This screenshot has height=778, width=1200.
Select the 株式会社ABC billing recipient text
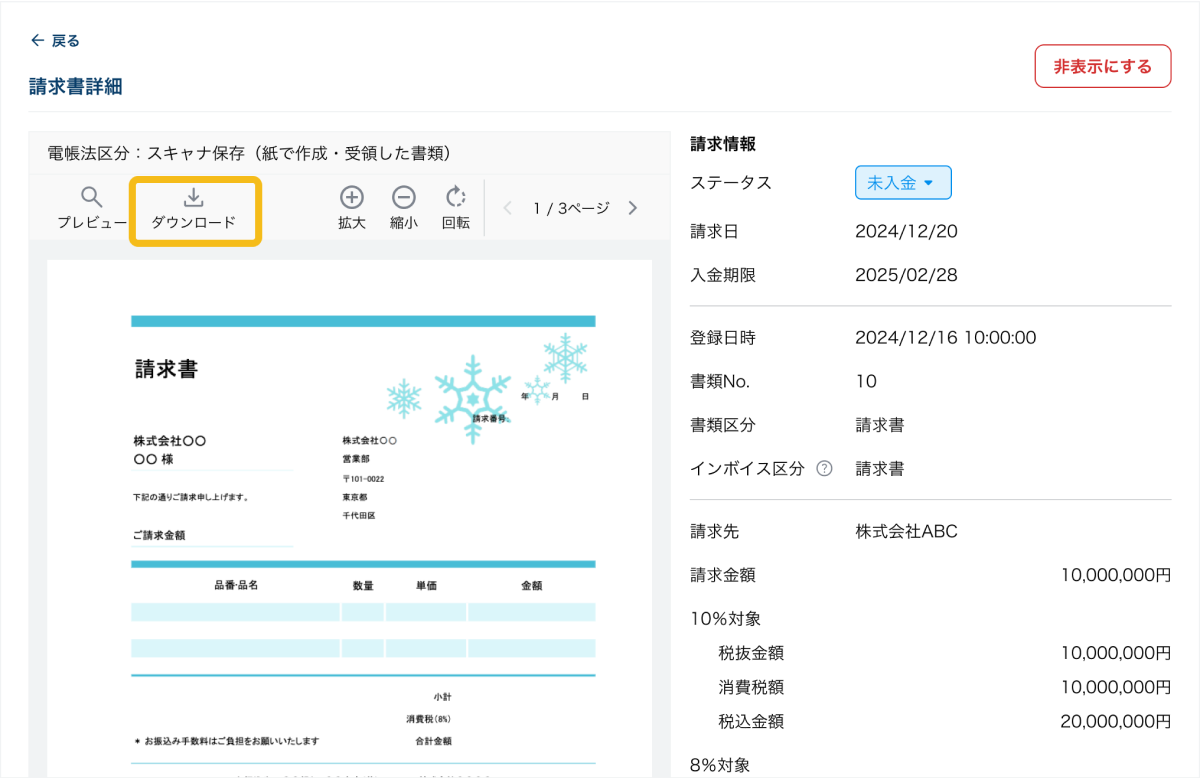[906, 531]
